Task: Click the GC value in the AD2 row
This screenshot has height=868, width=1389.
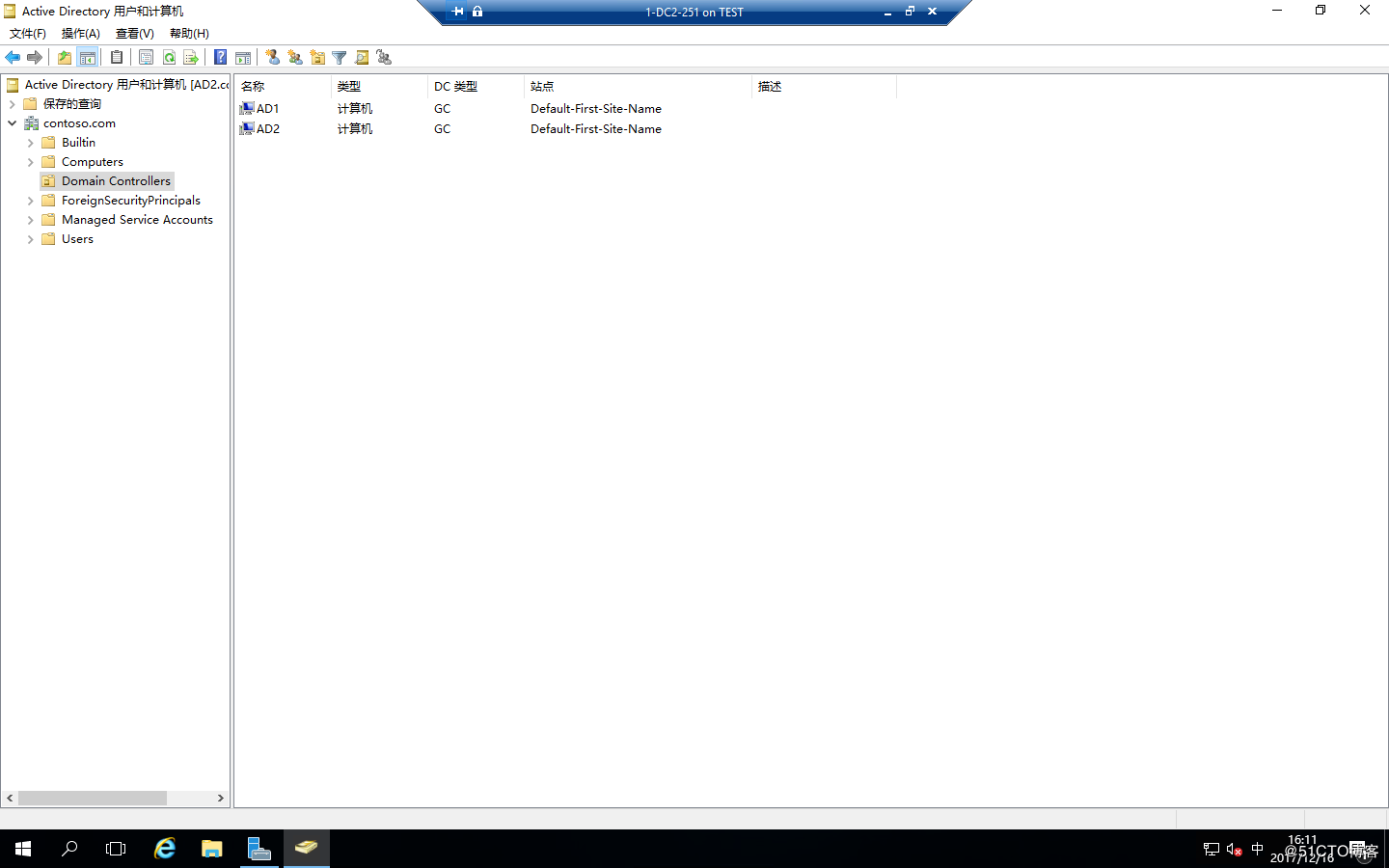Action: [x=442, y=129]
